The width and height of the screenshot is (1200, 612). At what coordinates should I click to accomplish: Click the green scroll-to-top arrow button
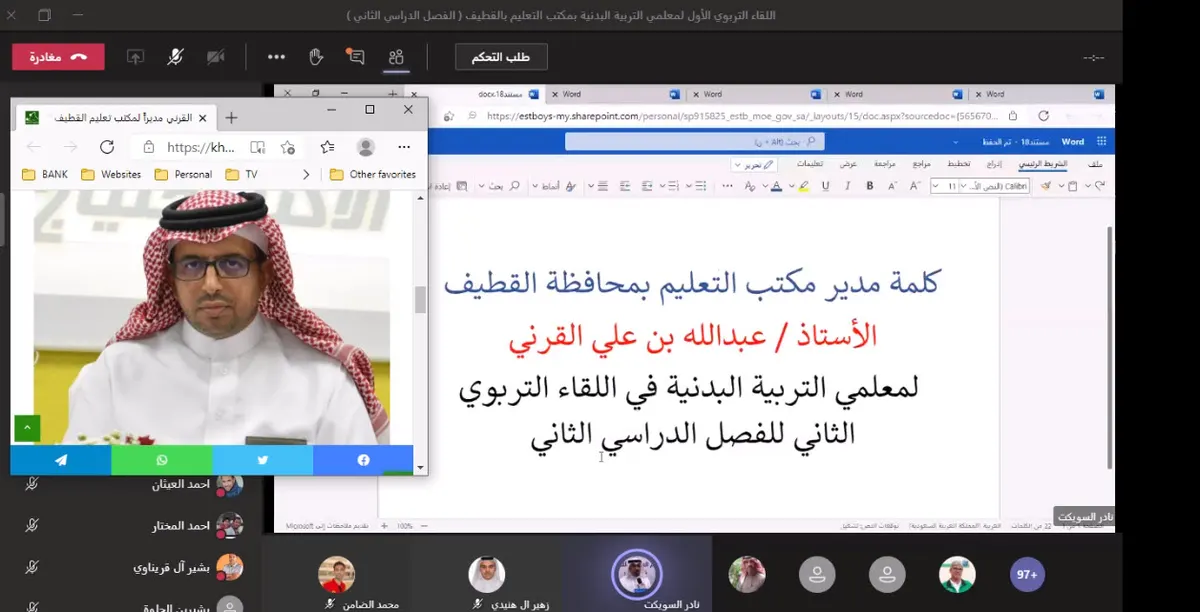coord(27,428)
